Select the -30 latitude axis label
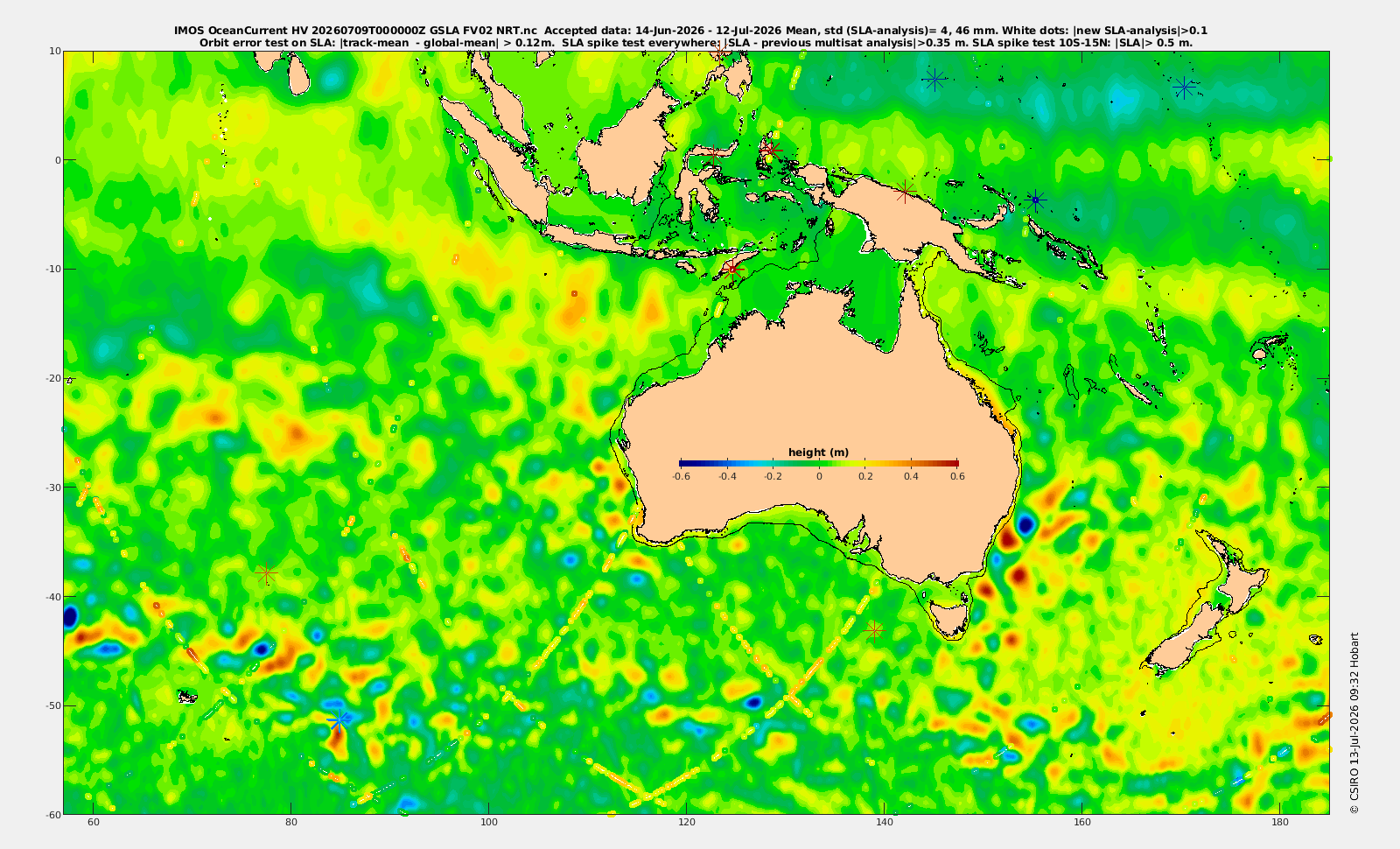This screenshot has width=1400, height=849. pyautogui.click(x=52, y=487)
